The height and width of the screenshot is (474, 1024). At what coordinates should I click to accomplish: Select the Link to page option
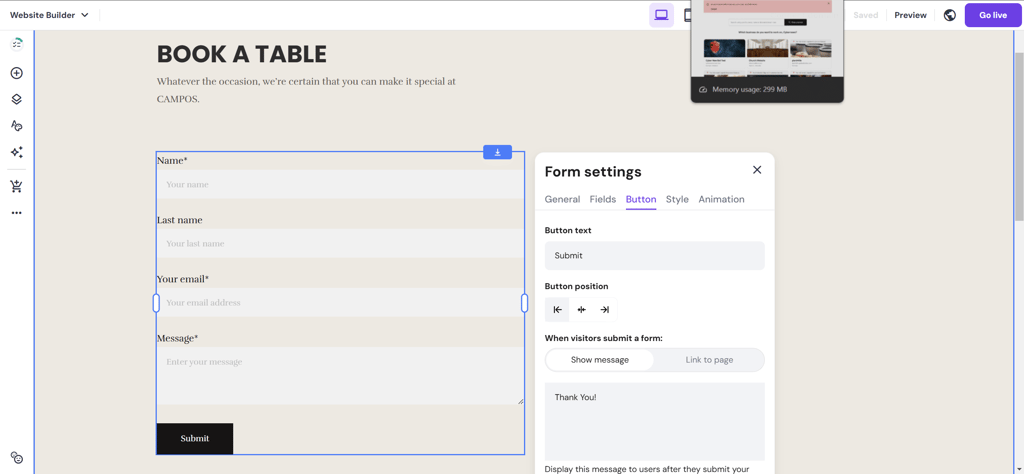click(x=709, y=360)
